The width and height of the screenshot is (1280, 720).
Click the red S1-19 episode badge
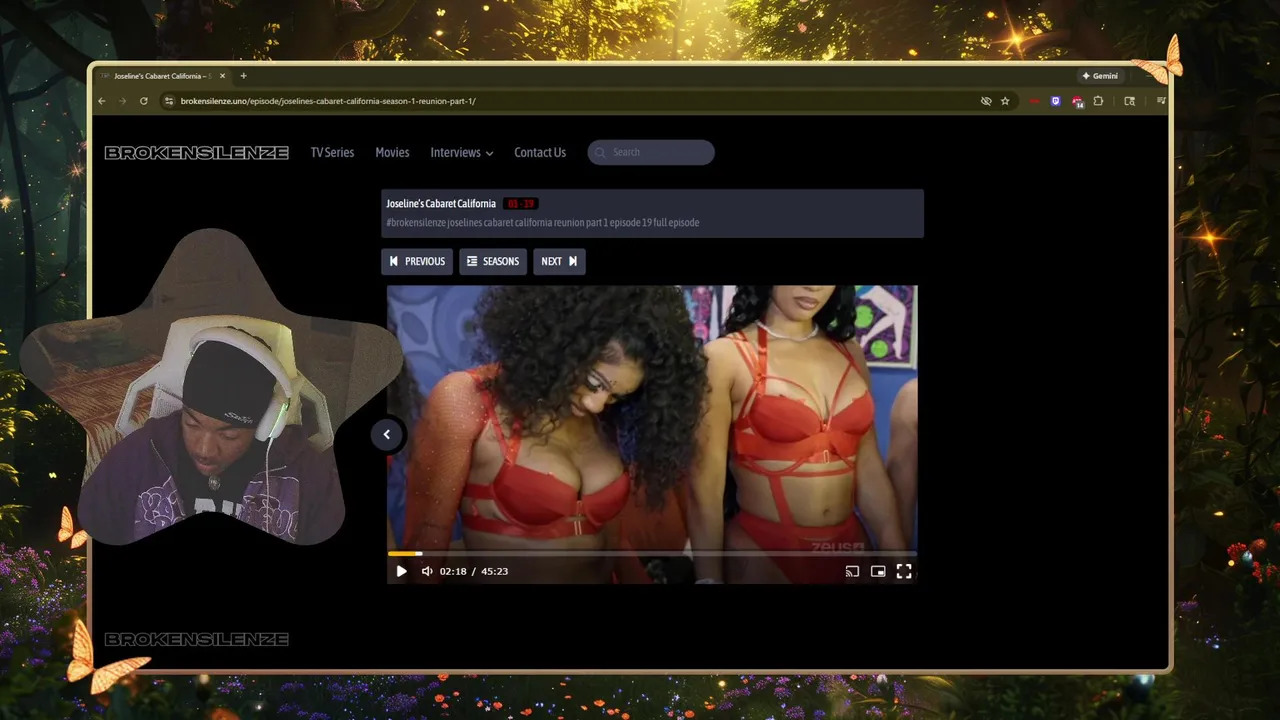tap(520, 204)
